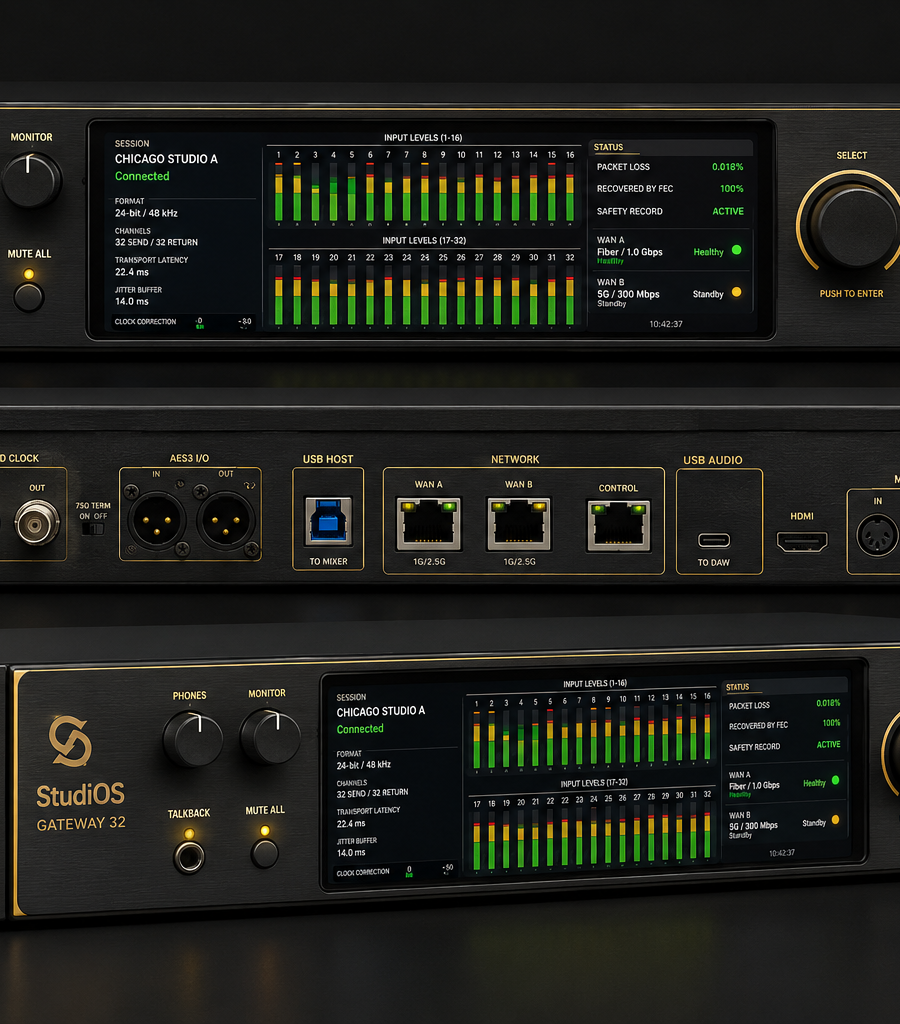The width and height of the screenshot is (900, 1024).
Task: Click '0.018%' packet loss in the SELECT-knob panel display
Action: click(728, 167)
